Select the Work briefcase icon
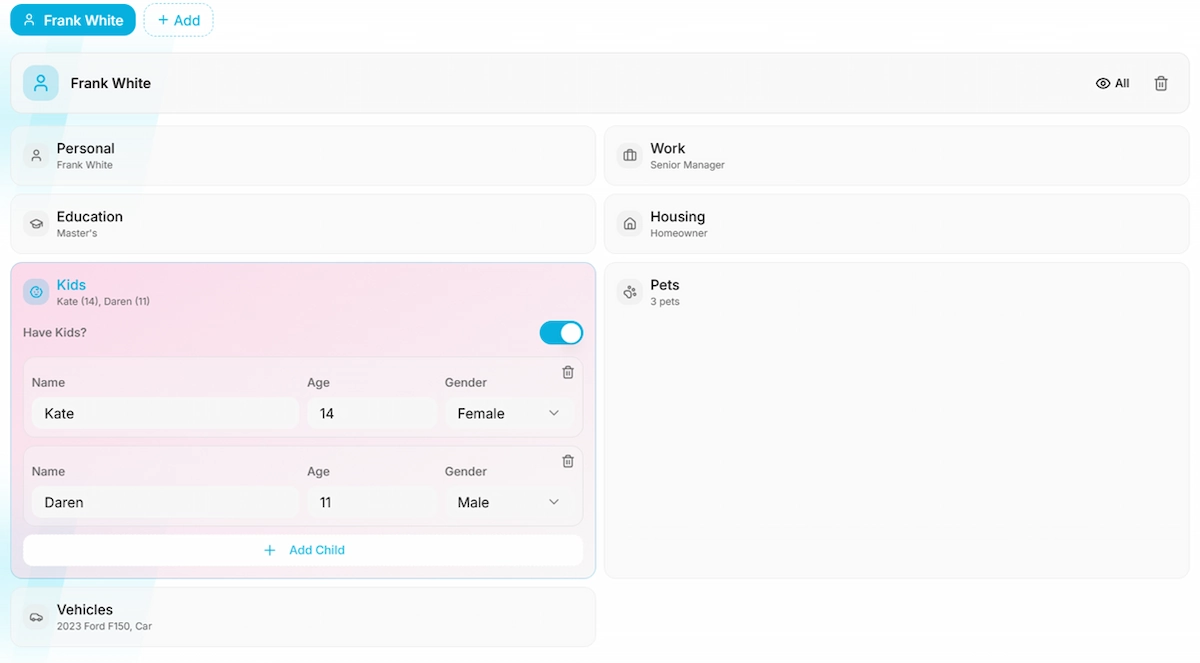The height and width of the screenshot is (663, 1200). (x=629, y=156)
